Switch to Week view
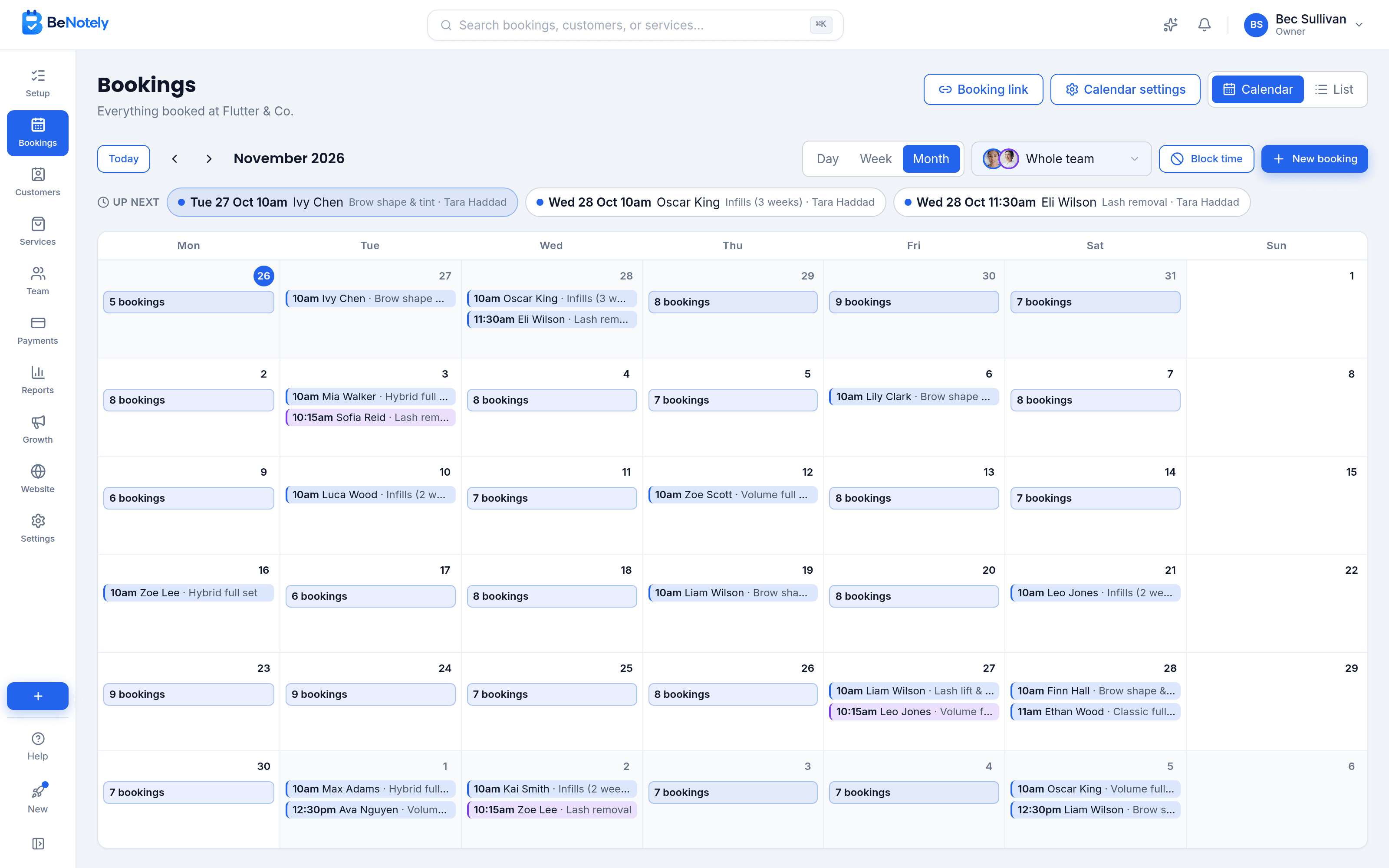 876,159
